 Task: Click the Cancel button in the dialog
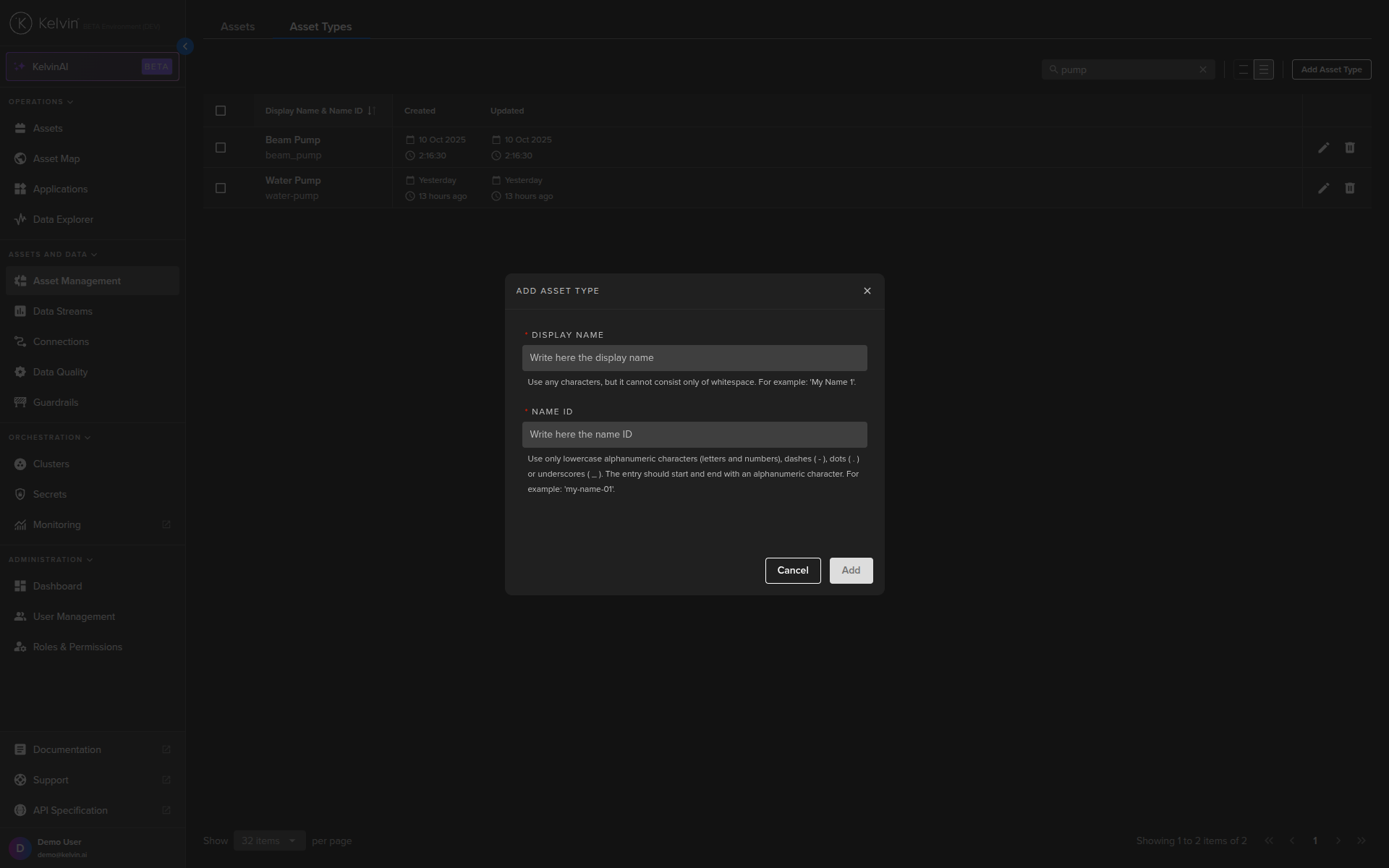tap(792, 570)
